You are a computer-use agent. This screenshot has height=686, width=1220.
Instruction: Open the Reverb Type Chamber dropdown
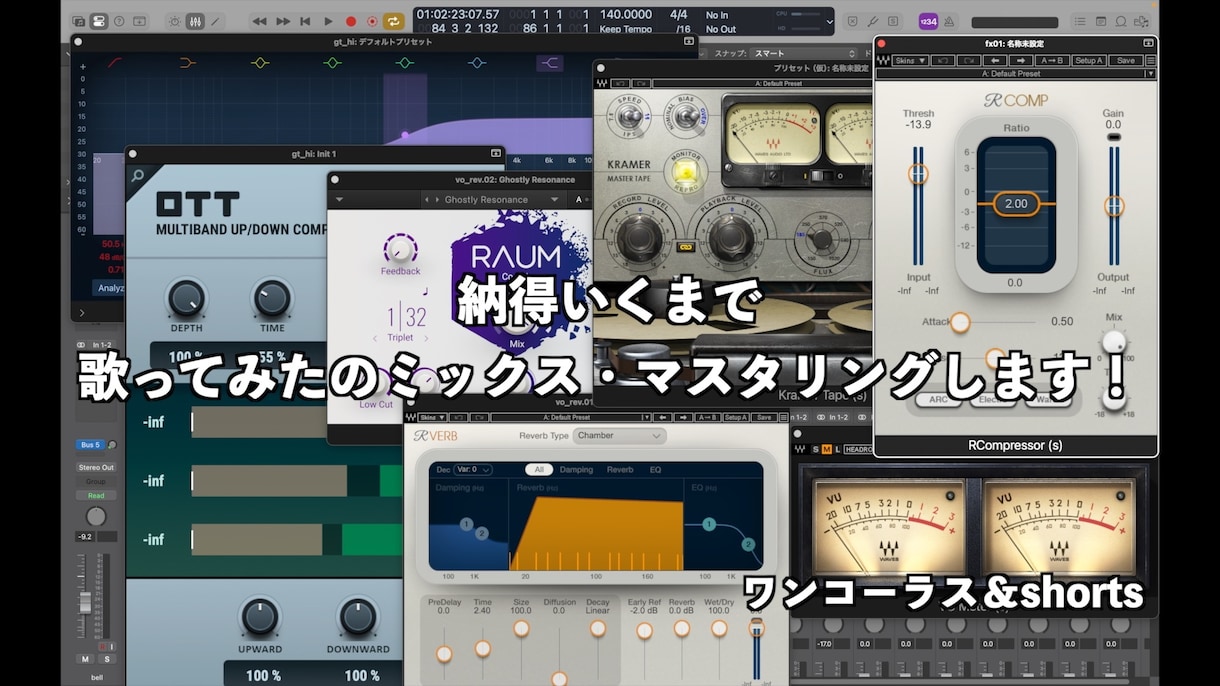coord(621,436)
